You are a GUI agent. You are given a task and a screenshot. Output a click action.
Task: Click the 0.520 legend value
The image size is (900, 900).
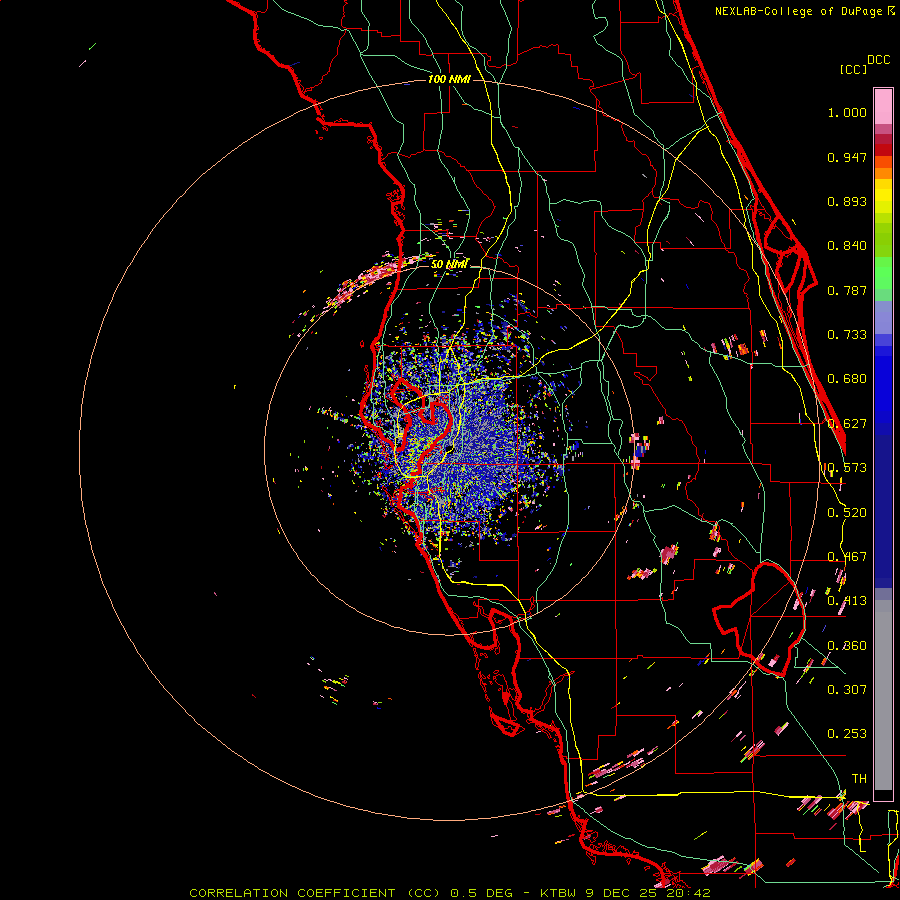click(847, 513)
